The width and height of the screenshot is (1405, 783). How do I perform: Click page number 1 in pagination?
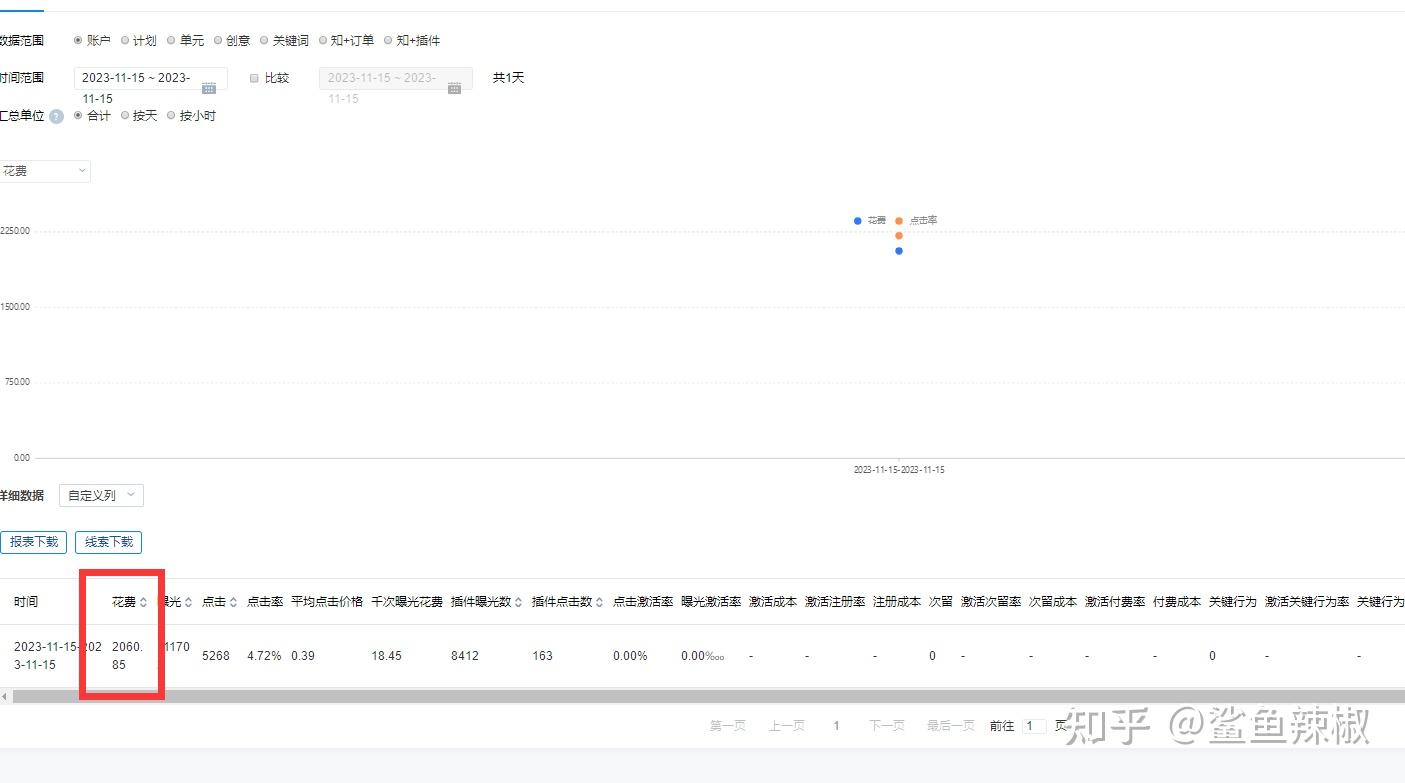[836, 726]
